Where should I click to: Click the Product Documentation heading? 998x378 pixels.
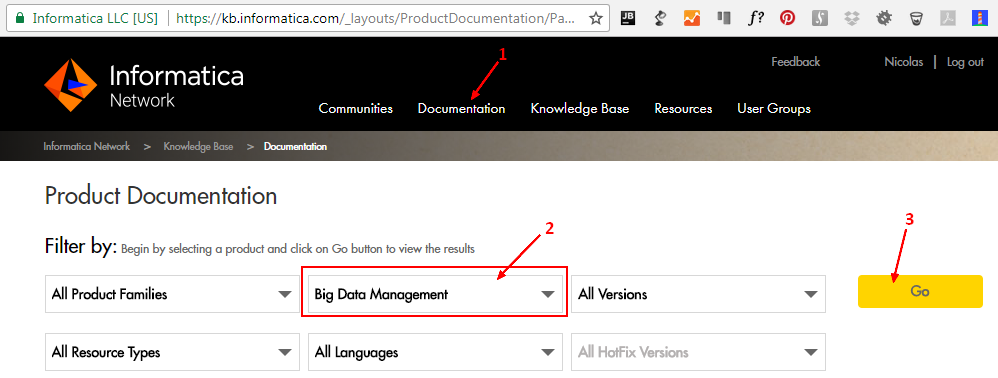[161, 195]
